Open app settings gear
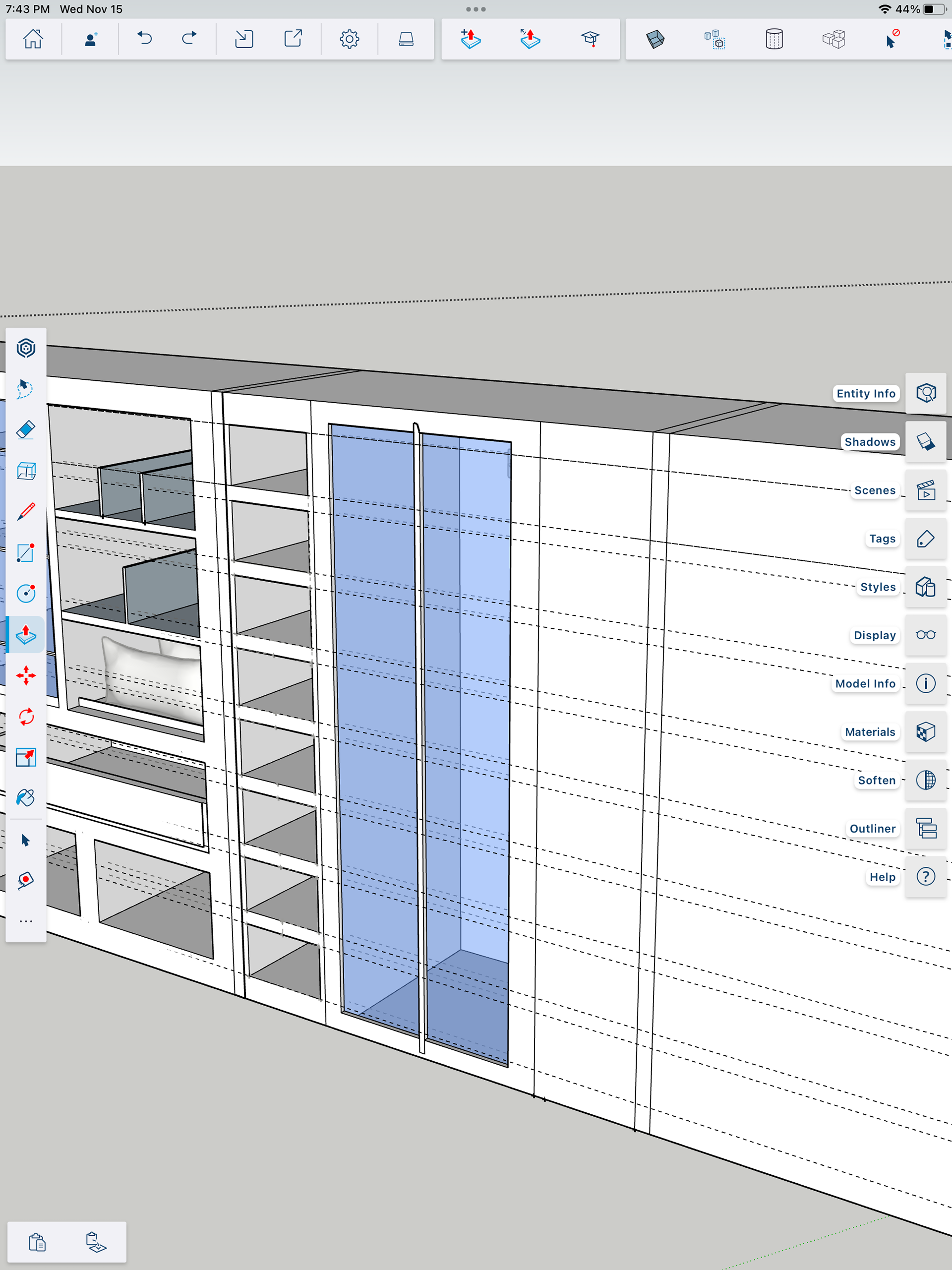 click(x=349, y=39)
